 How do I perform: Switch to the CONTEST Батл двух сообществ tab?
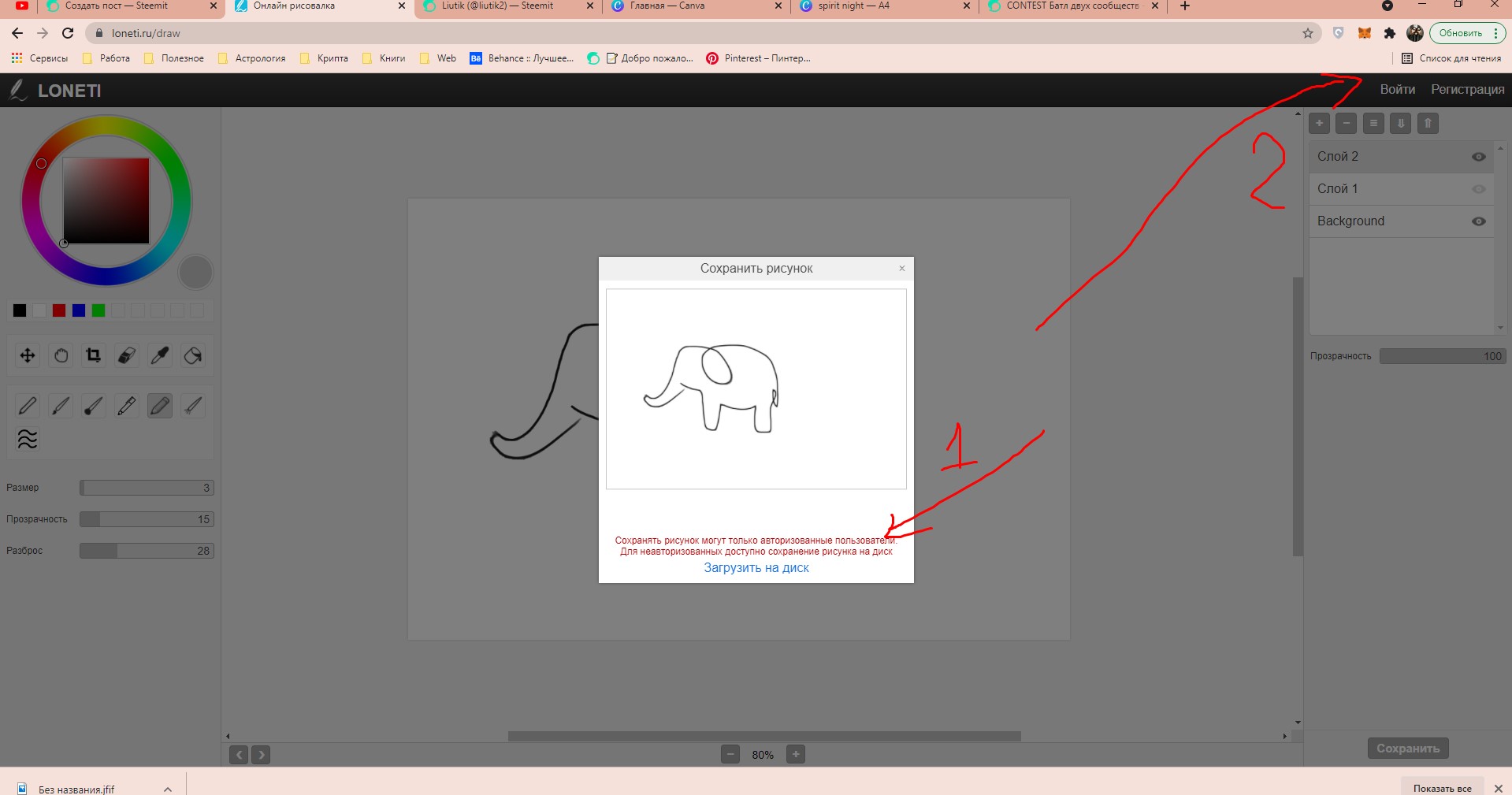click(1072, 6)
